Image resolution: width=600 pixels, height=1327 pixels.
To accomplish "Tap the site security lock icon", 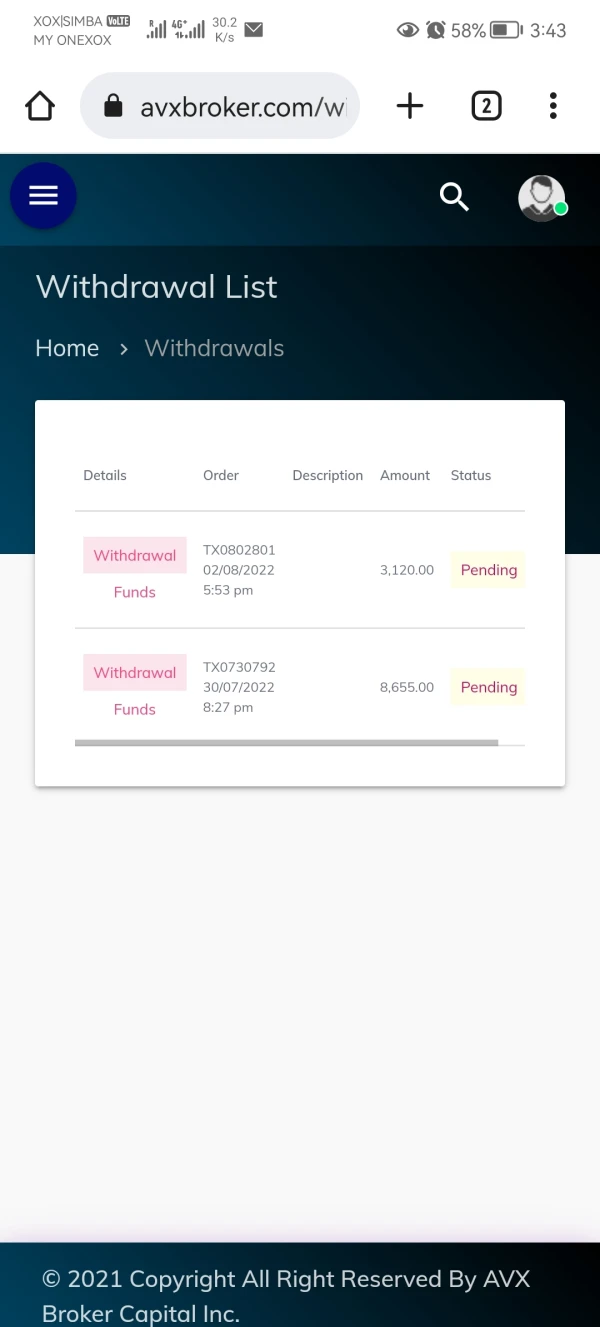I will pyautogui.click(x=113, y=106).
